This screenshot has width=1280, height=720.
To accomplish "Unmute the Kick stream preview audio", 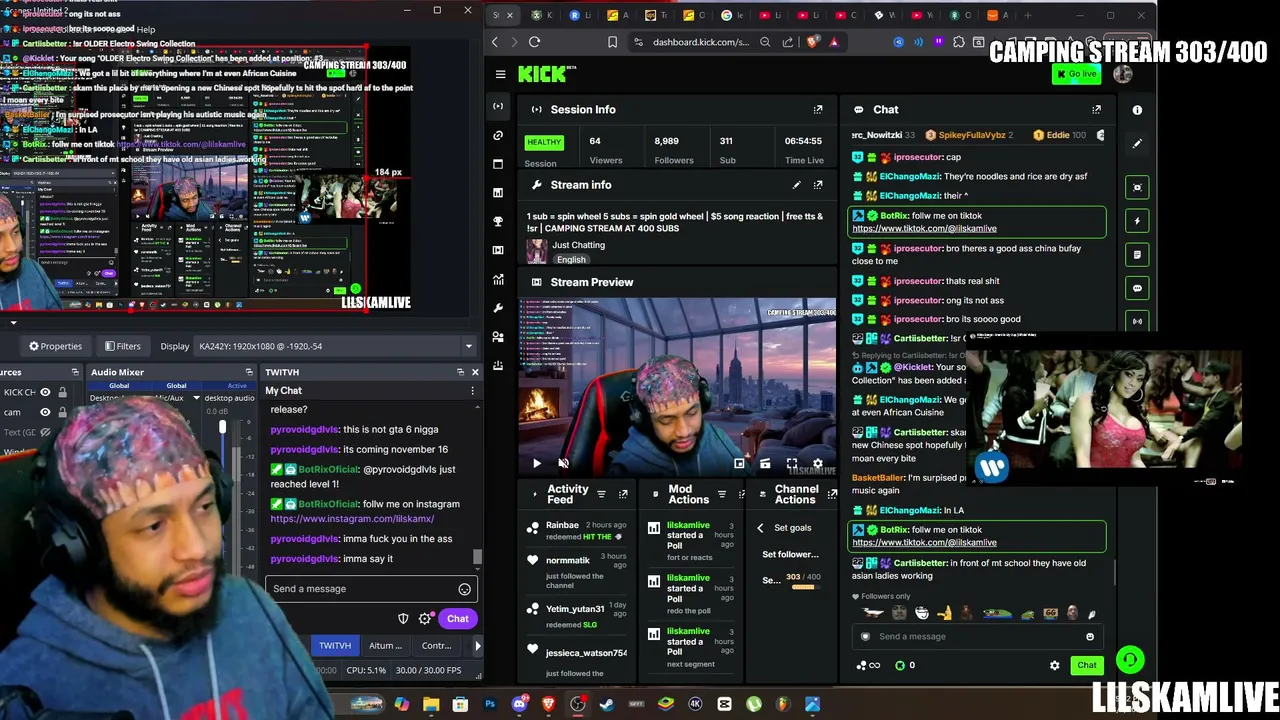I will [x=563, y=463].
